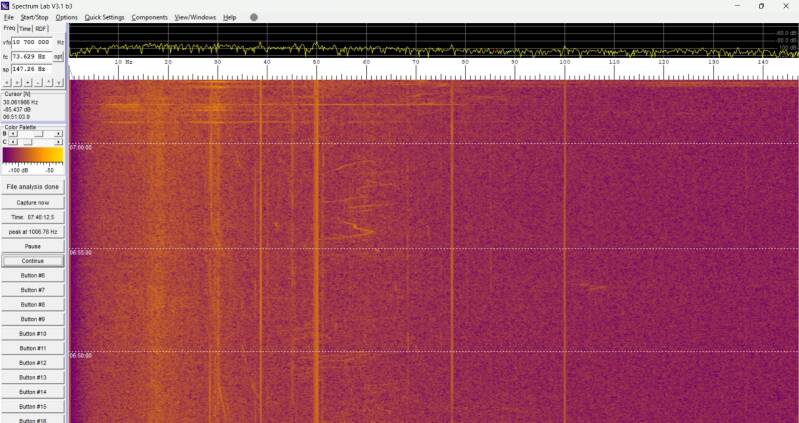Viewport: 799px width, 423px height.
Task: Click Button #7 in the side panel
Action: pyautogui.click(x=33, y=290)
